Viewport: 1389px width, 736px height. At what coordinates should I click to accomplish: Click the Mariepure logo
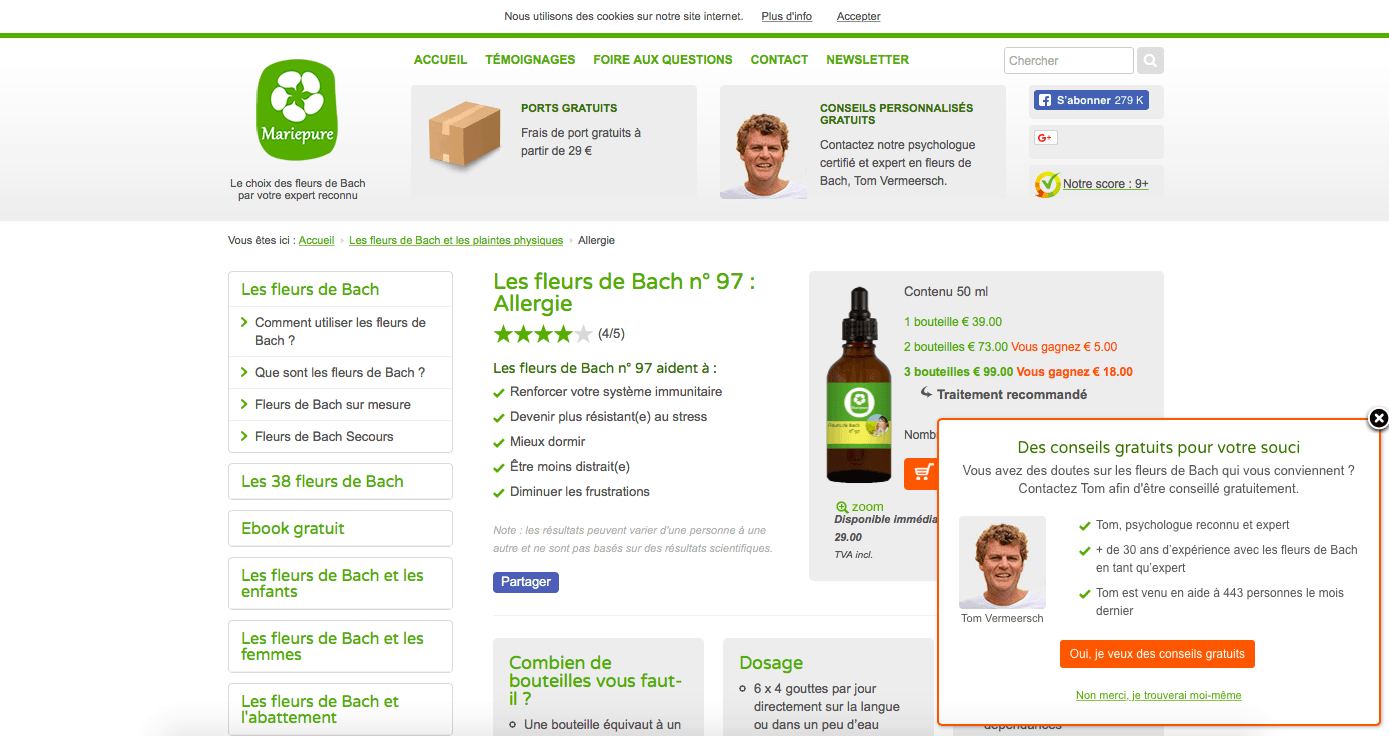(296, 110)
